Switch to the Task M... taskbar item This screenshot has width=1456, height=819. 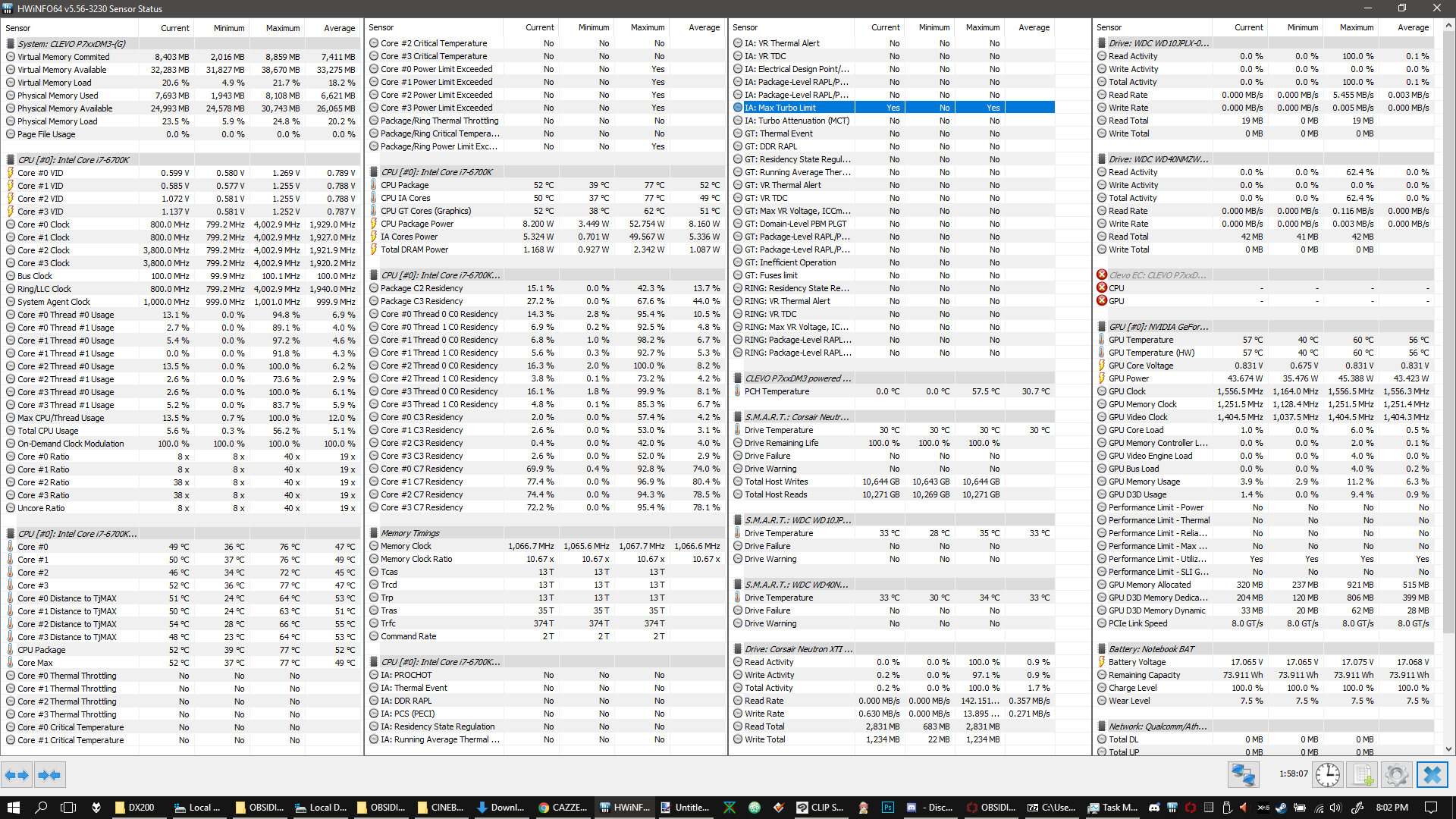(x=1112, y=808)
